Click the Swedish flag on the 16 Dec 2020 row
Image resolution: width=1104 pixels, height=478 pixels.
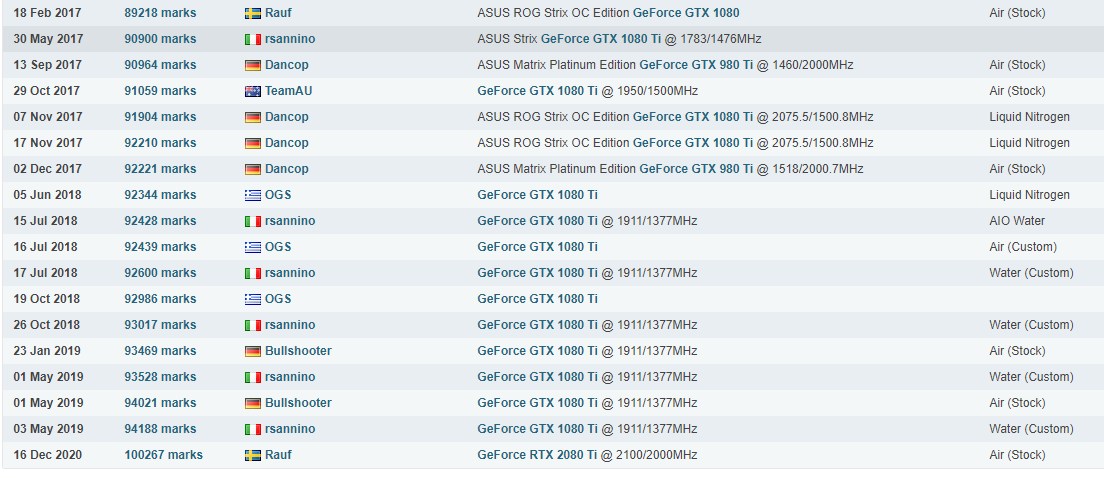253,455
